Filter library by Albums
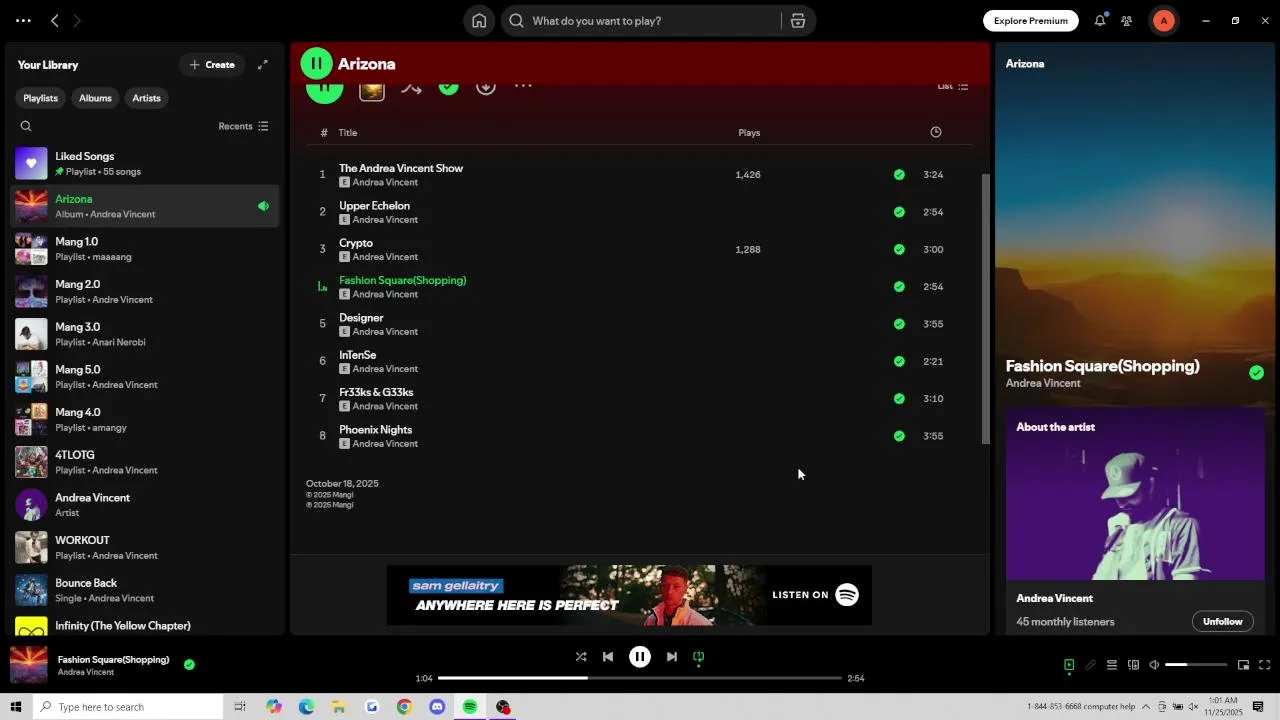 point(95,98)
